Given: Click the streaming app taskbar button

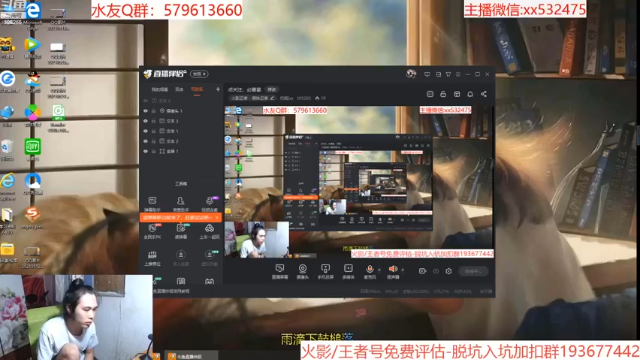Looking at the screenshot, I should click(191, 356).
